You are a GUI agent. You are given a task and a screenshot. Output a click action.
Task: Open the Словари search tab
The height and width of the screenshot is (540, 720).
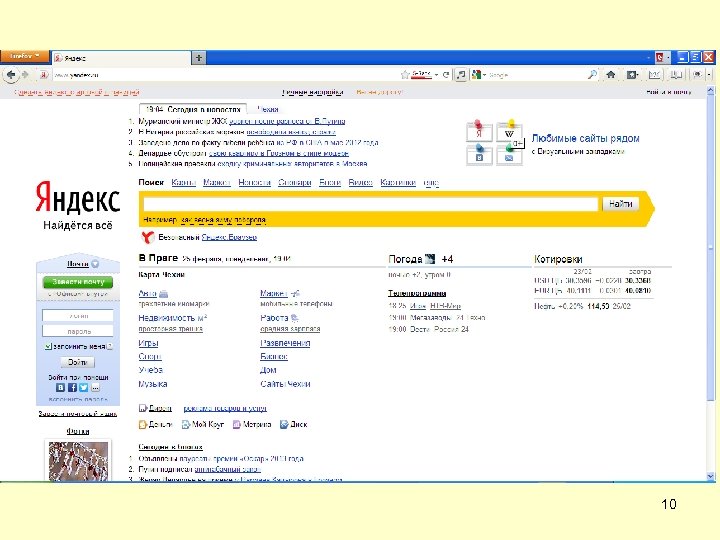coord(295,183)
